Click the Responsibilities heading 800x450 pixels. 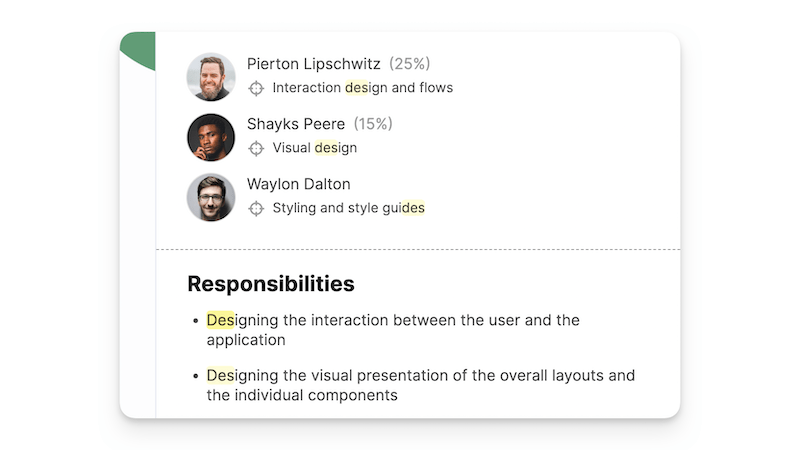[271, 284]
